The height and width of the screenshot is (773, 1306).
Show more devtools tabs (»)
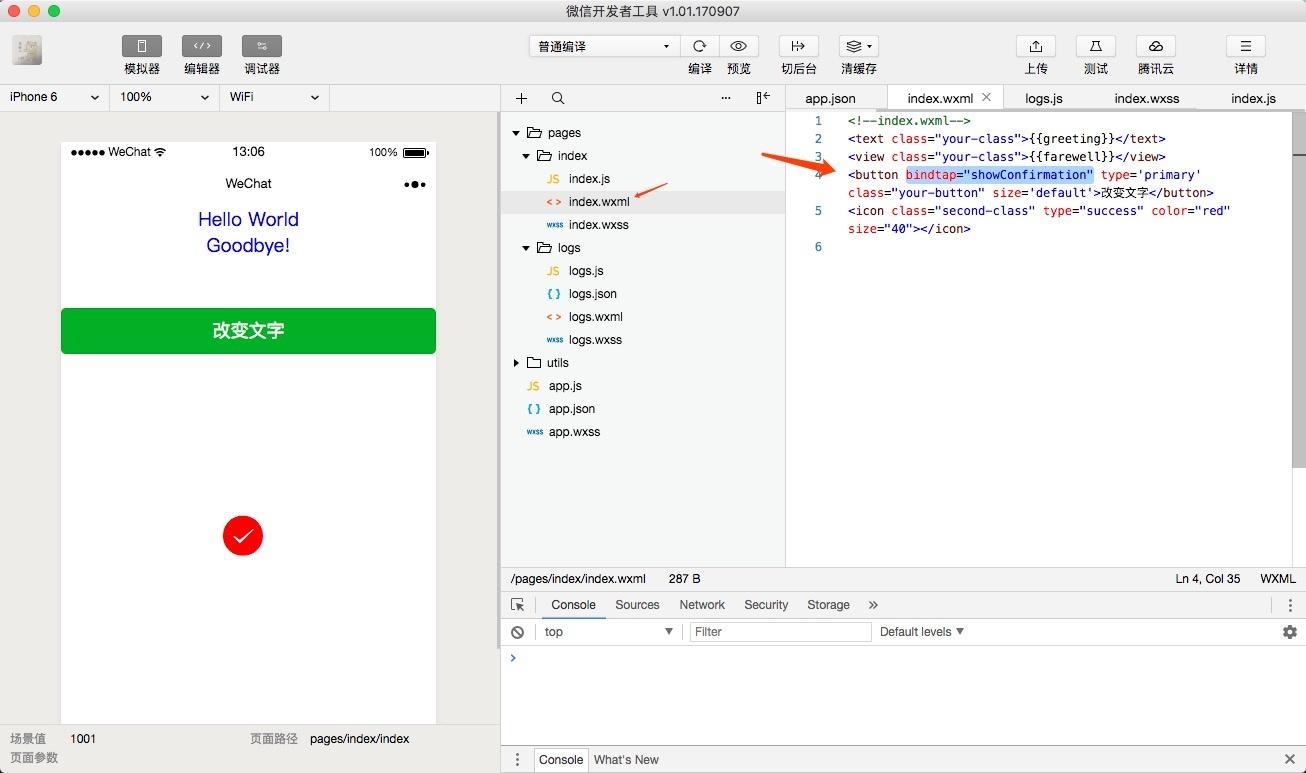pyautogui.click(x=873, y=605)
